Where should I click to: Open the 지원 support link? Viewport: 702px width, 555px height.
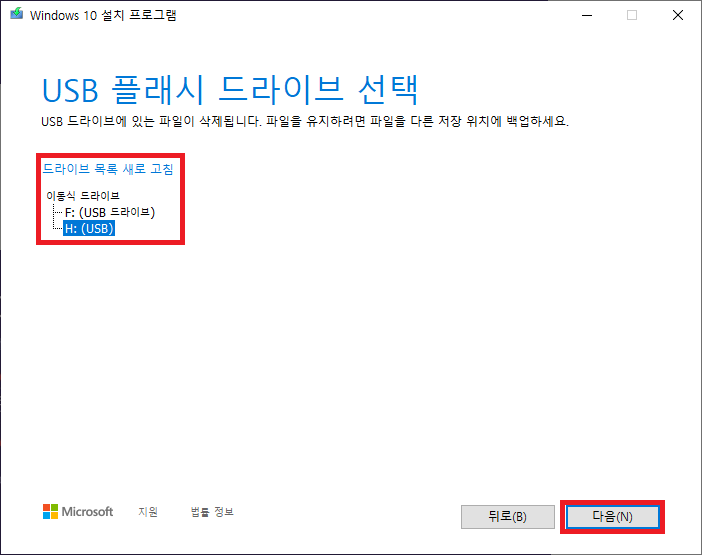148,512
